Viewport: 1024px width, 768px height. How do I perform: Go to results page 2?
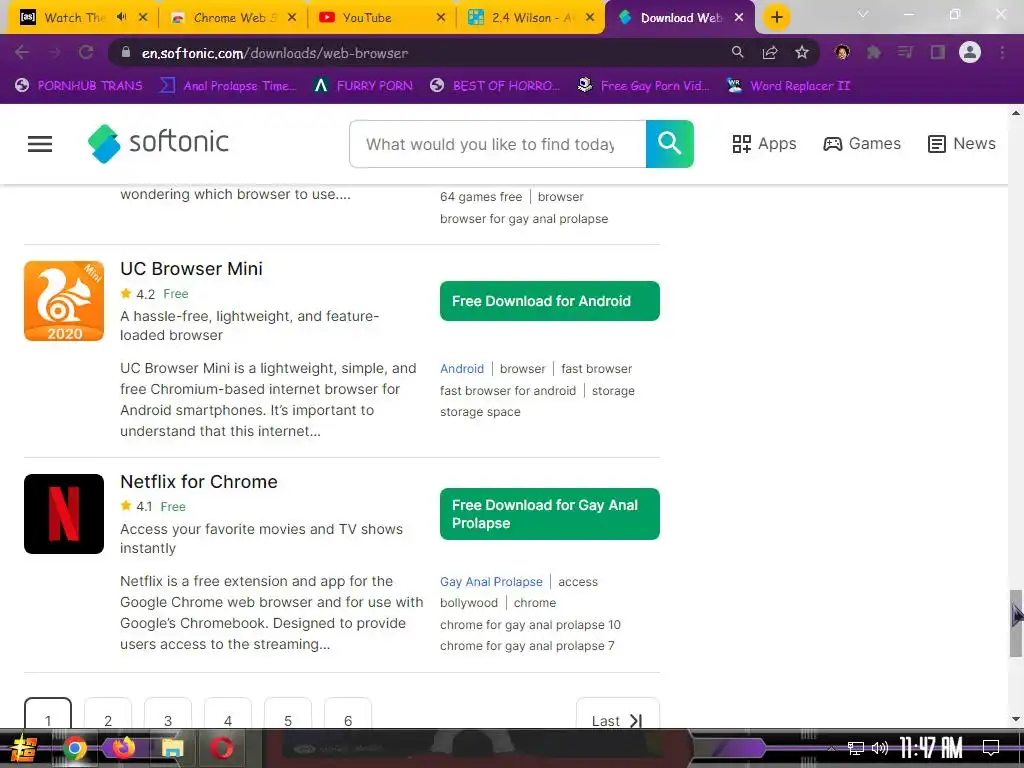tap(108, 714)
